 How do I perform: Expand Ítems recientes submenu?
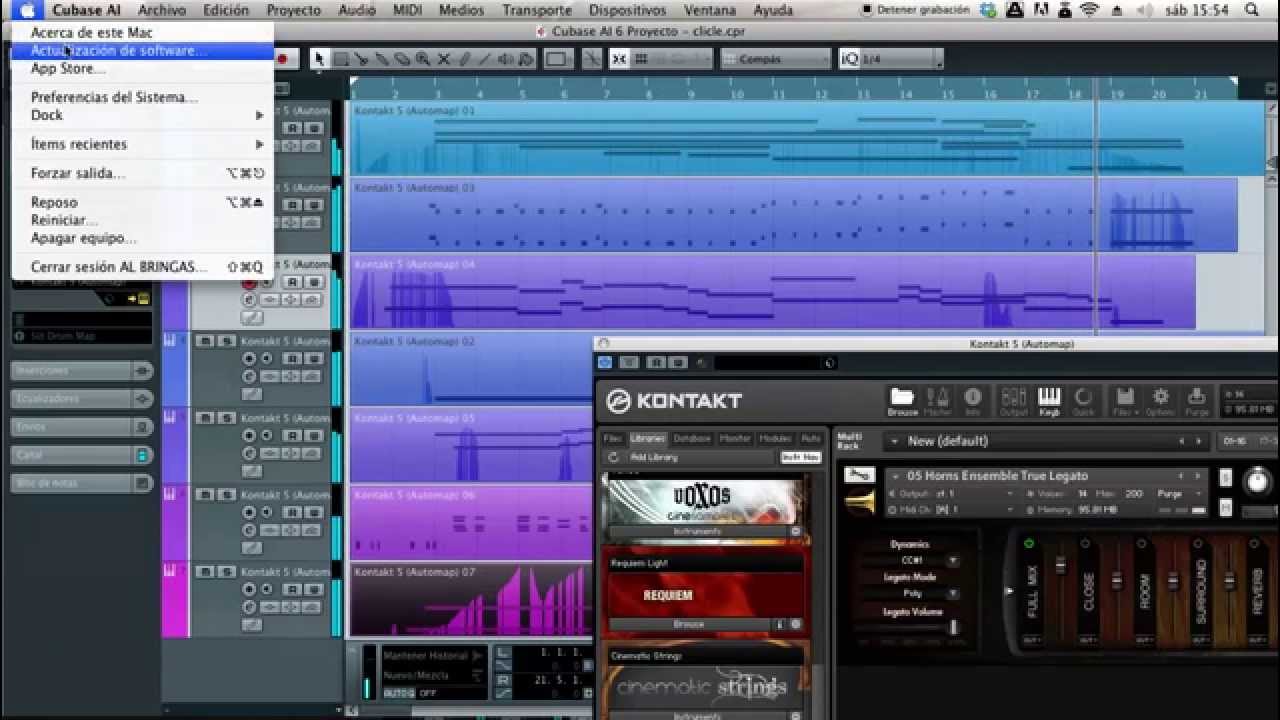pyautogui.click(x=142, y=144)
